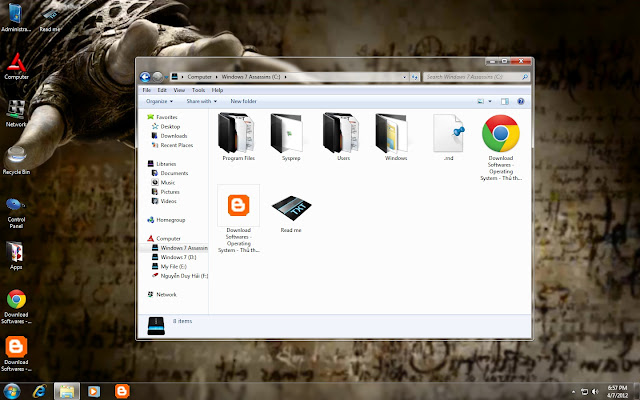This screenshot has height=400, width=640.
Task: Open the recent pages dropdown next to Forward
Action: click(x=166, y=77)
